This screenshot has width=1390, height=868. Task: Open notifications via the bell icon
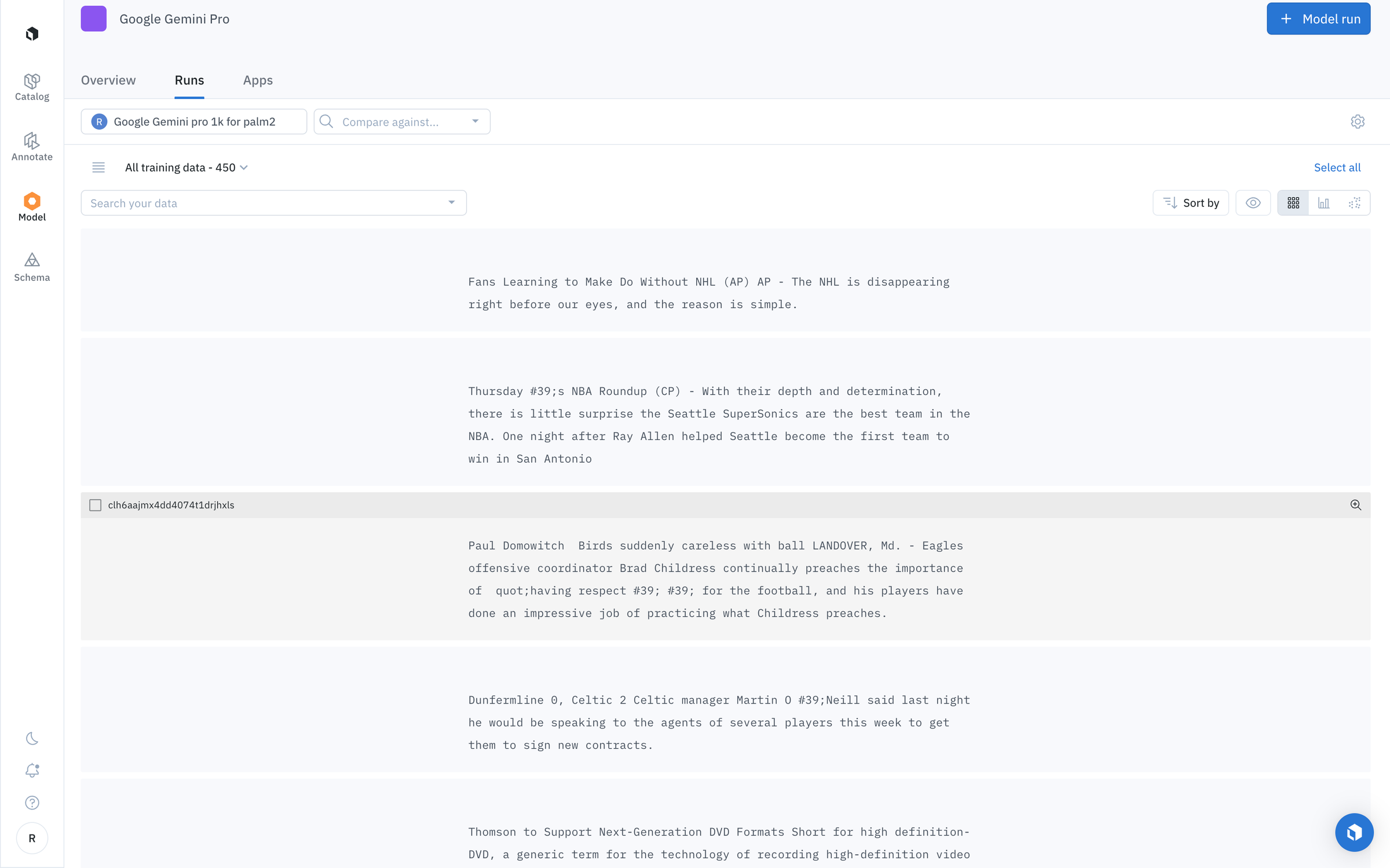[x=32, y=771]
